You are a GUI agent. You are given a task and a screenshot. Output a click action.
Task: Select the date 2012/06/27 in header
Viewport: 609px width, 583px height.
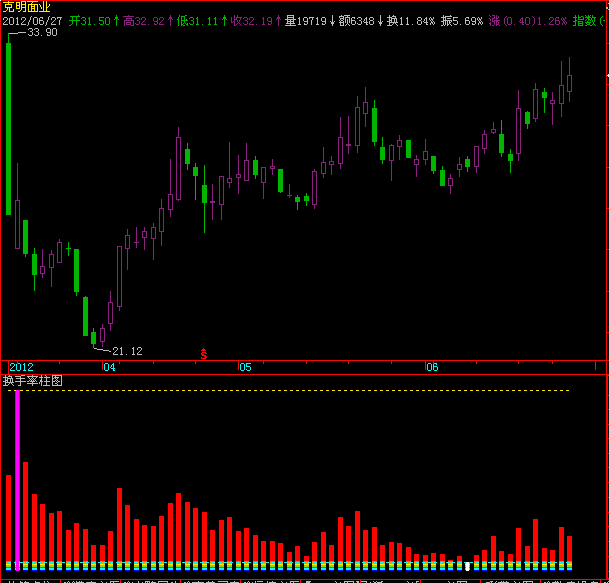pos(33,21)
